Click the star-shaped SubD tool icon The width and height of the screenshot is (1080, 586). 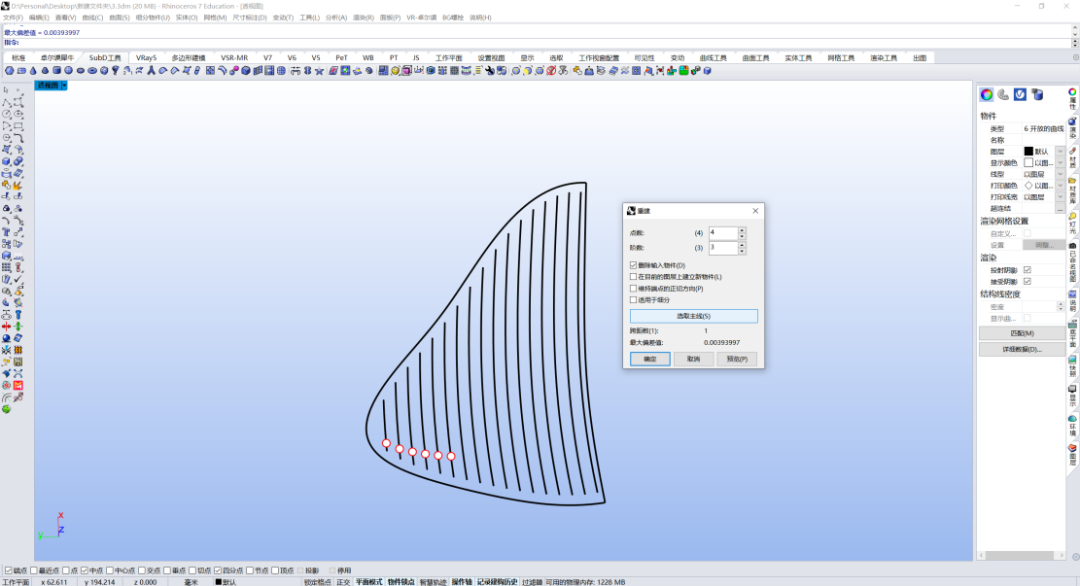pyautogui.click(x=319, y=70)
